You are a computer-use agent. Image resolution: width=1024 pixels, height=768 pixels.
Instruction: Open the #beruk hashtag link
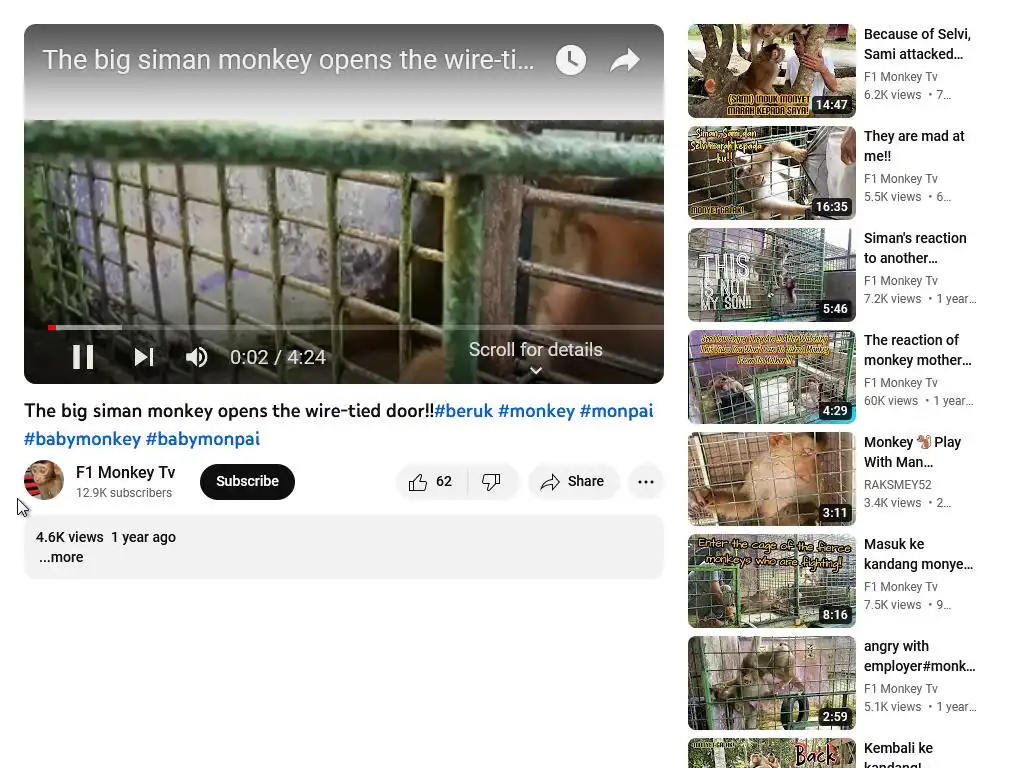pyautogui.click(x=464, y=411)
